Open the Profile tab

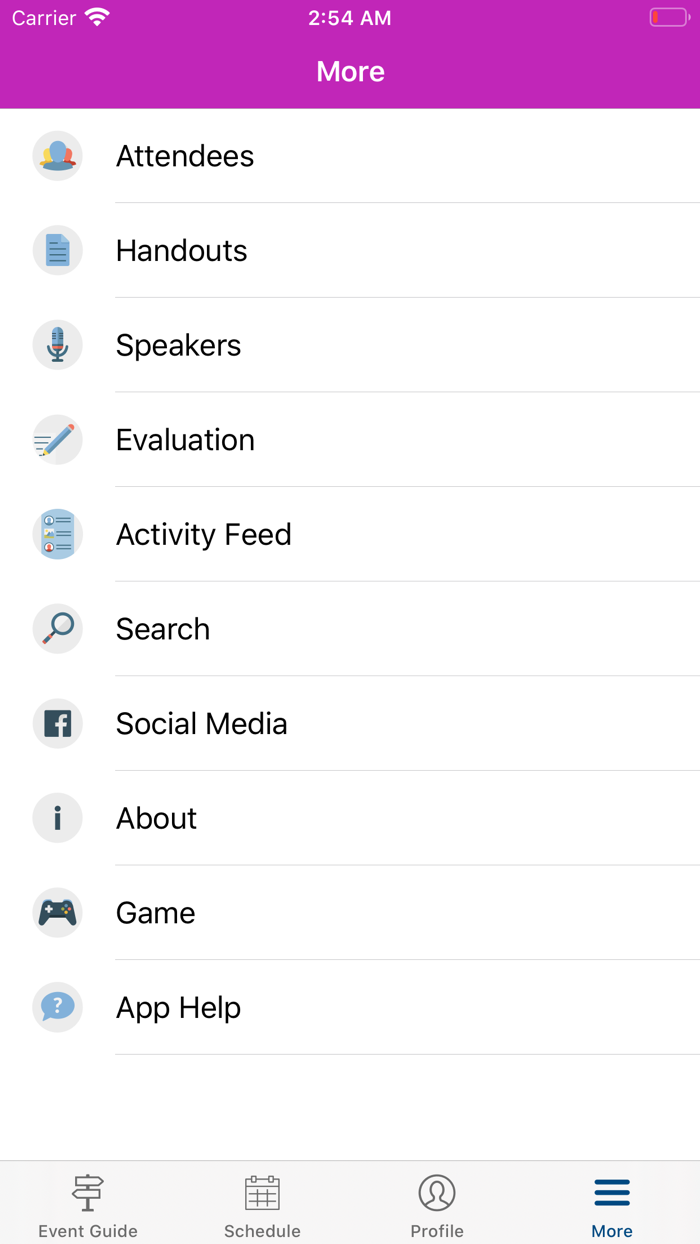(x=437, y=1205)
